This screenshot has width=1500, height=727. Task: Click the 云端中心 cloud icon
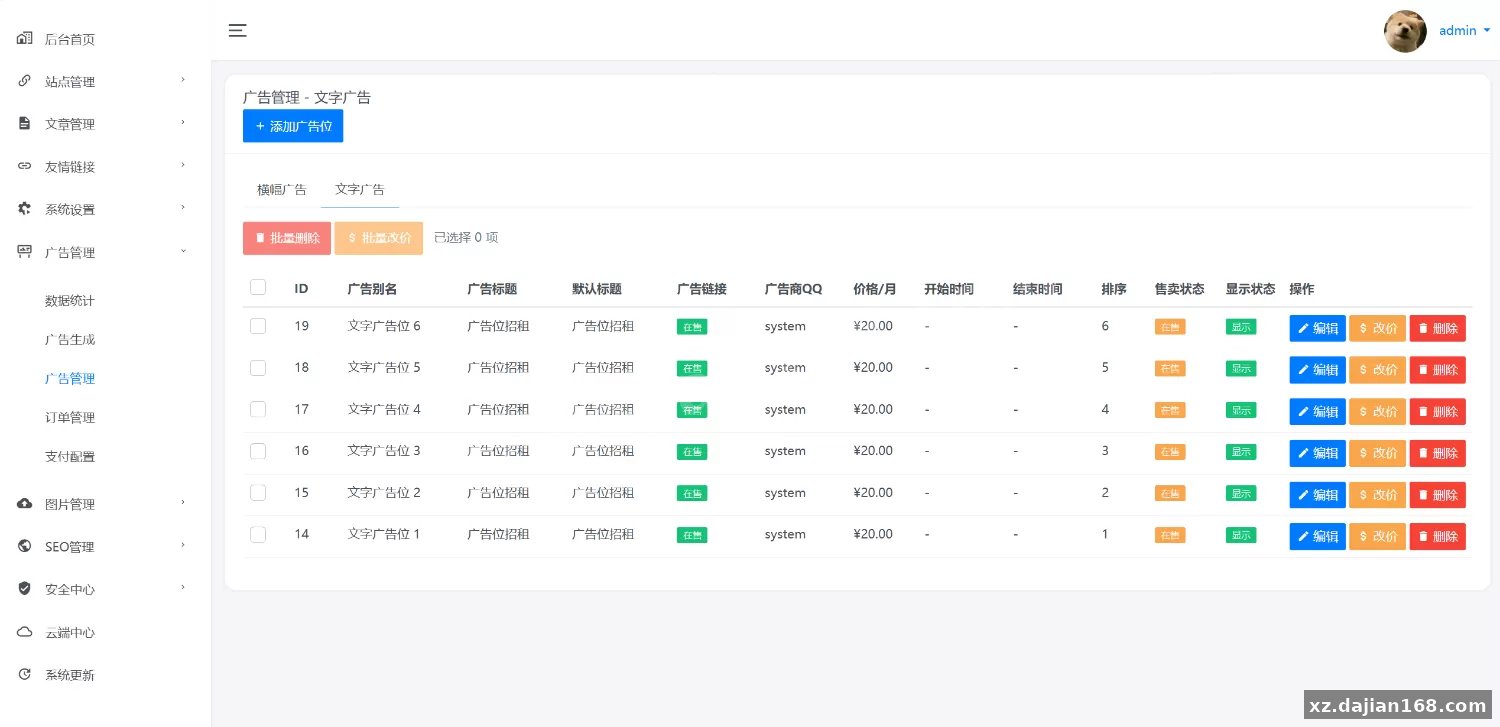25,632
